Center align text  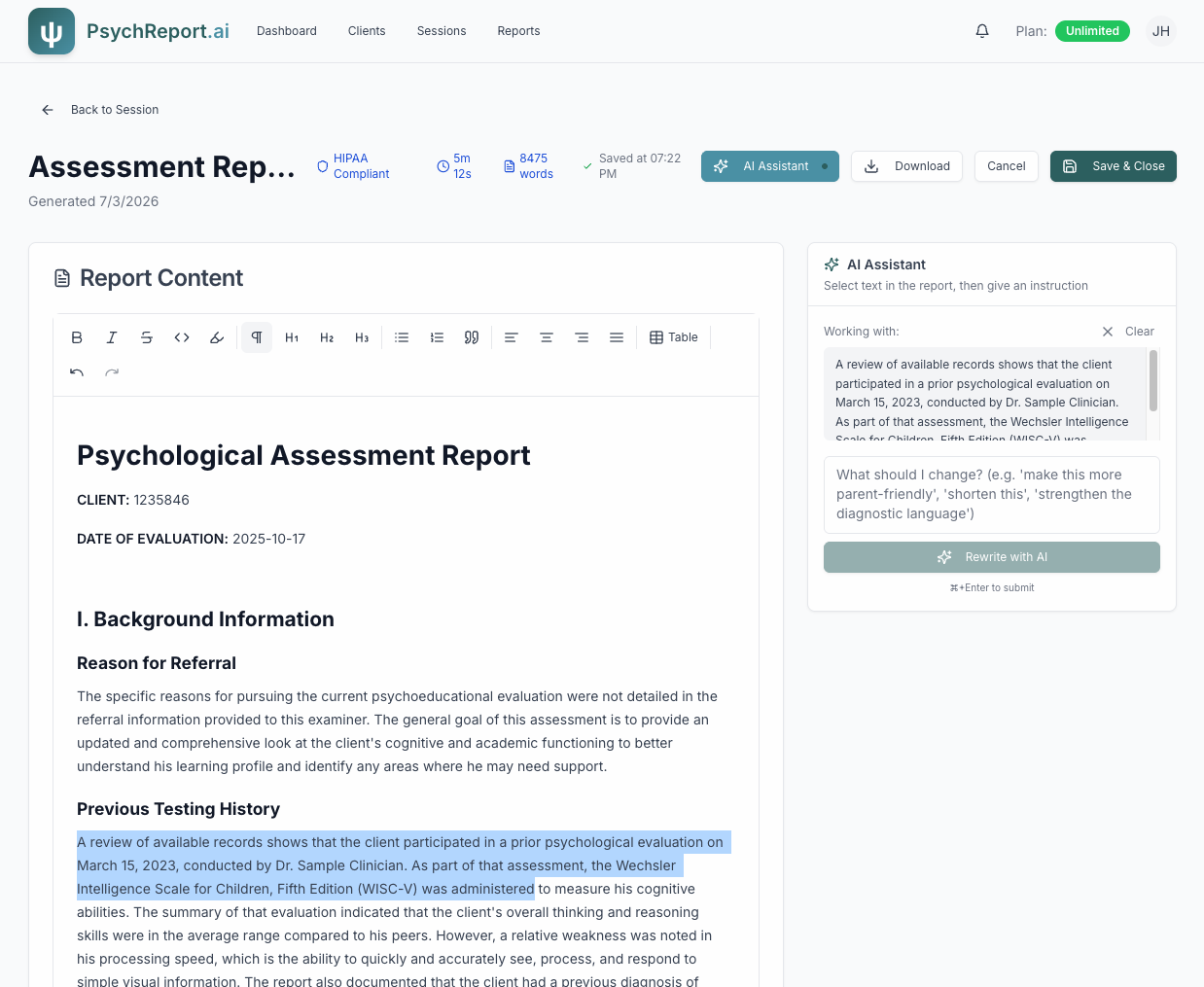point(547,337)
